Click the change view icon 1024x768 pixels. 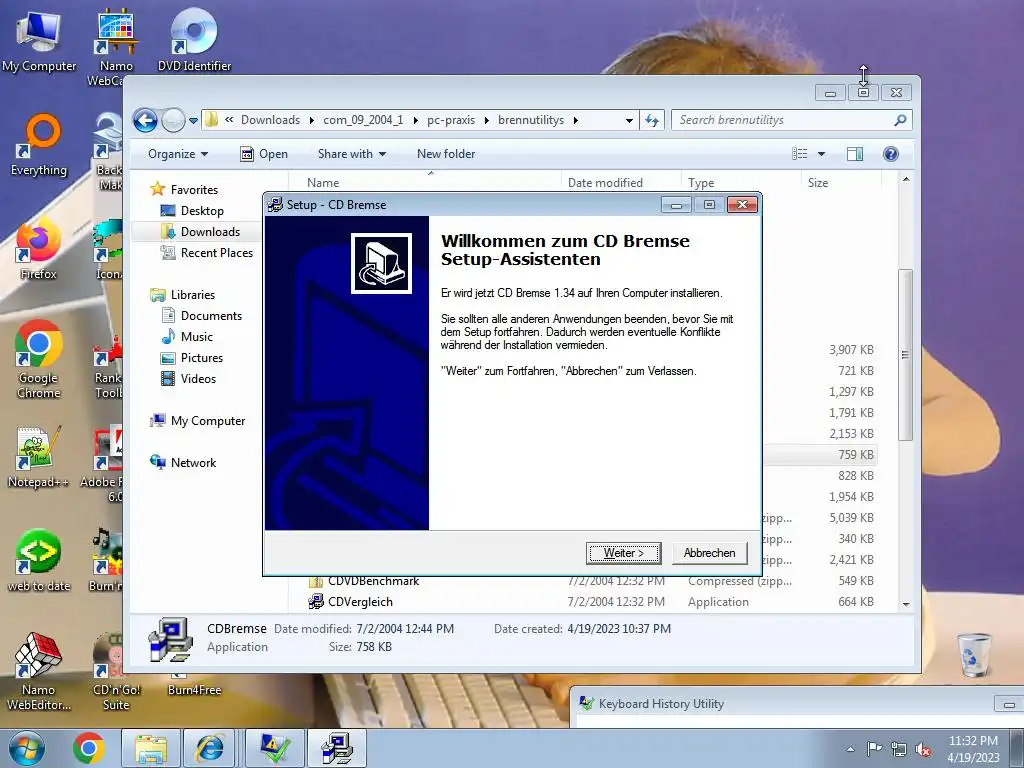tap(799, 154)
